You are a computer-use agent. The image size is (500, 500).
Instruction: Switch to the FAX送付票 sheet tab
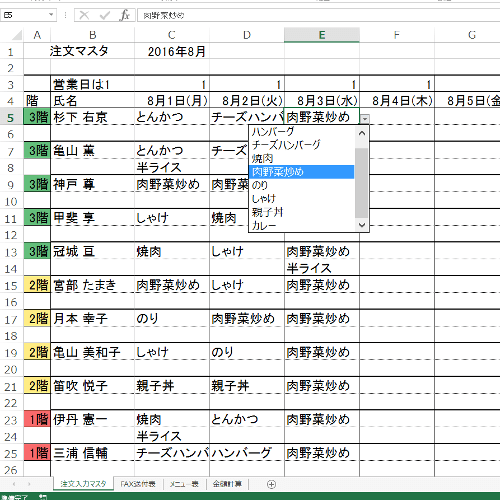point(138,484)
